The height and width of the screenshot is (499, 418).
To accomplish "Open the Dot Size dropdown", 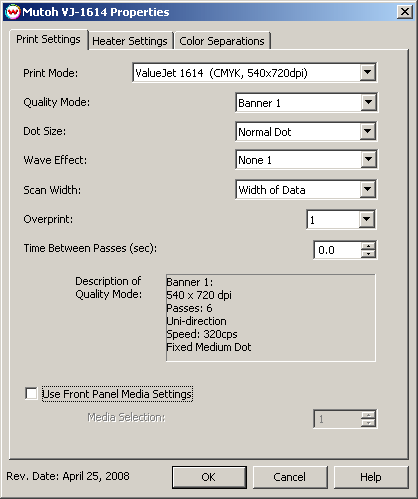I will pos(367,131).
